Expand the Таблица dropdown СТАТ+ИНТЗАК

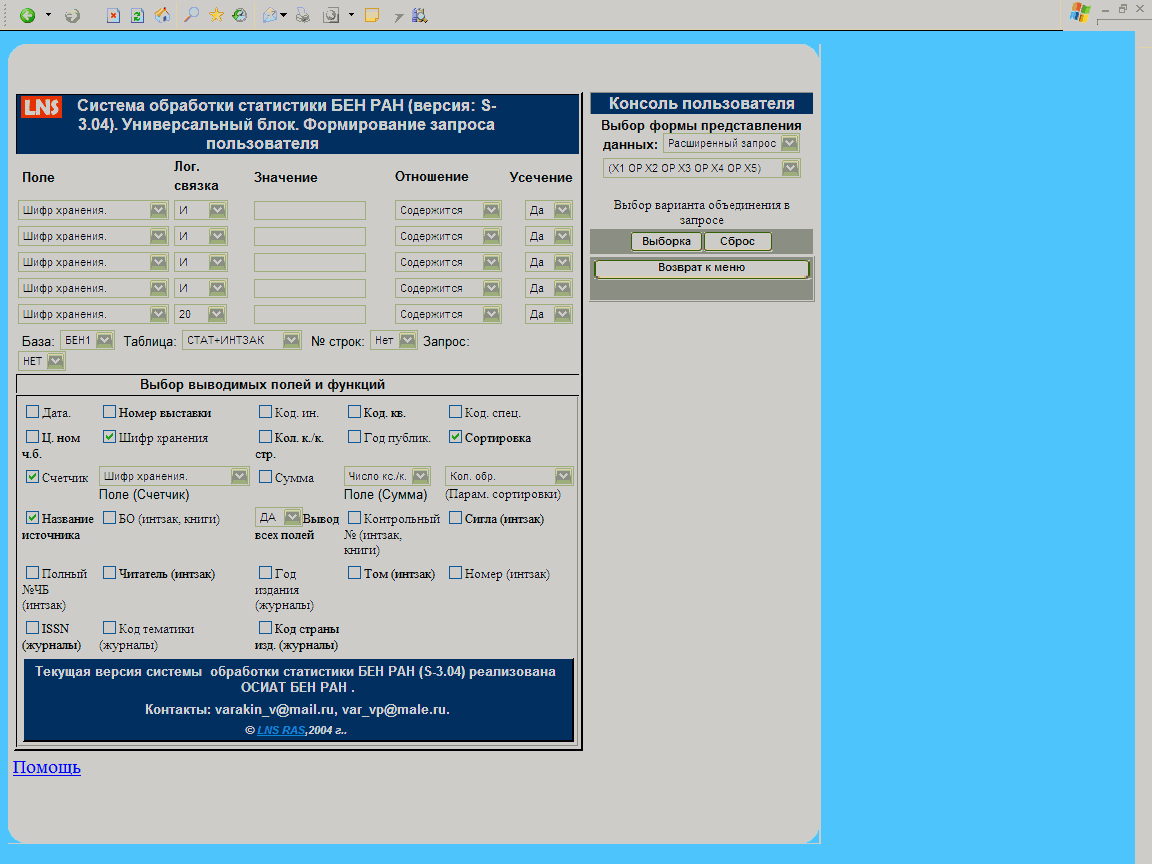coord(241,340)
